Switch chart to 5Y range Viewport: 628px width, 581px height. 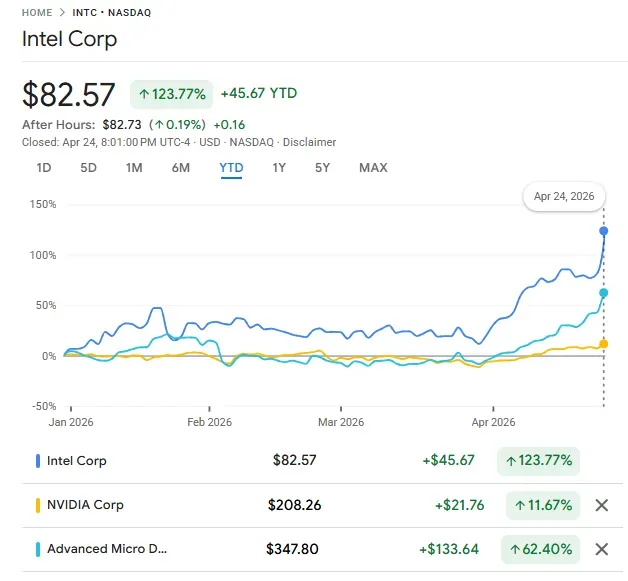[x=322, y=168]
